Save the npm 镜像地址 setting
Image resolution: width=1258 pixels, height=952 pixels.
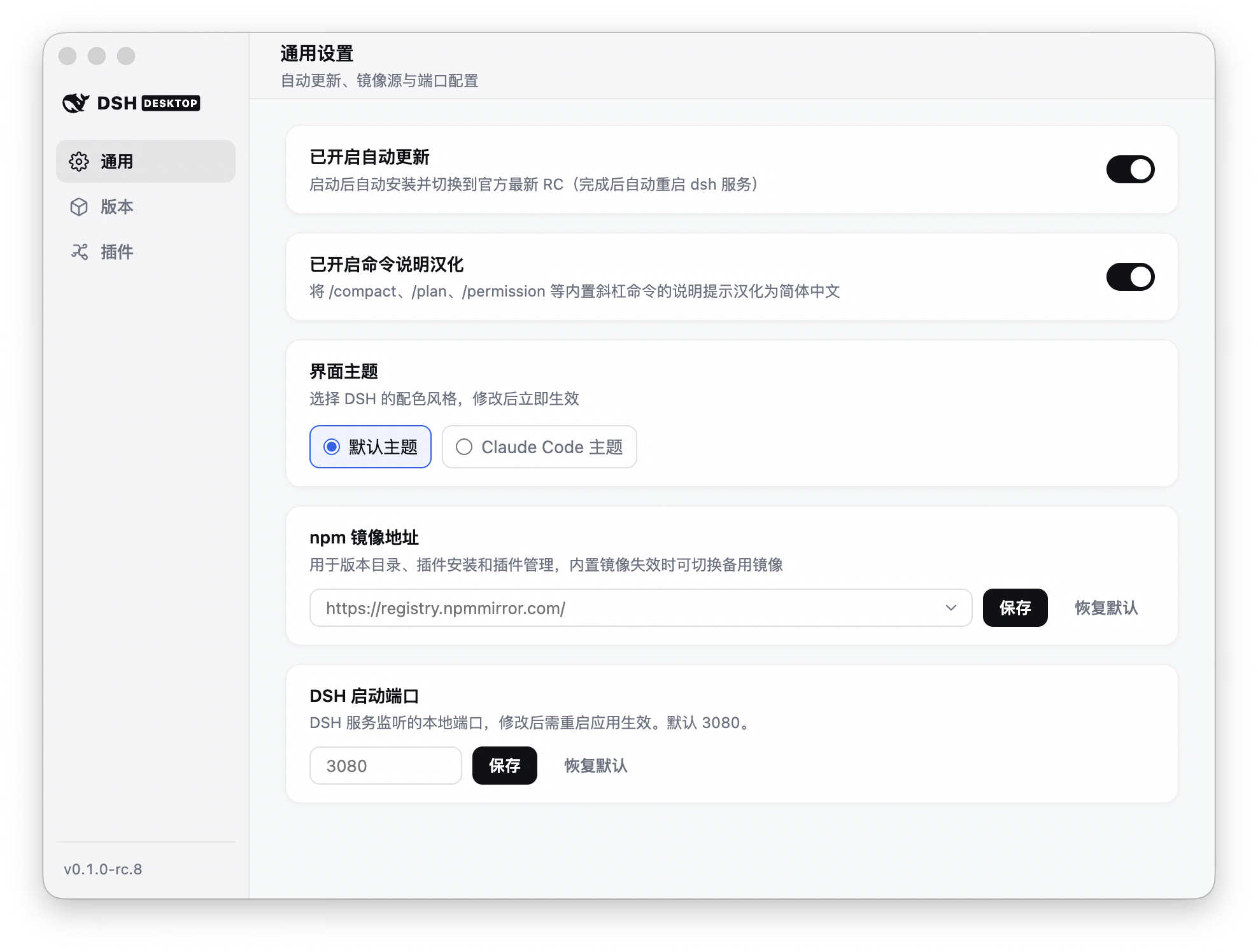point(1015,608)
